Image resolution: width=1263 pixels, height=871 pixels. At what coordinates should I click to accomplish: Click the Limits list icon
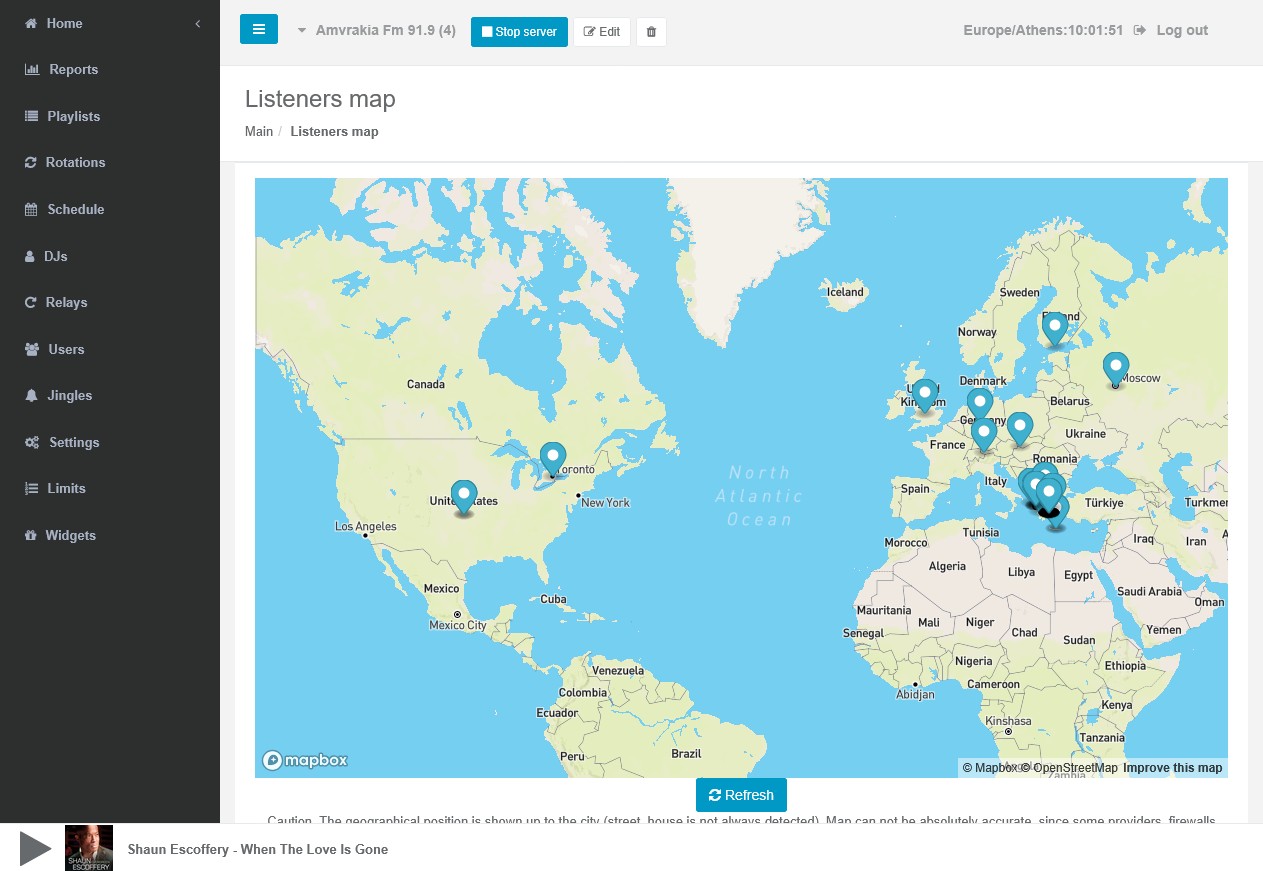click(x=31, y=489)
